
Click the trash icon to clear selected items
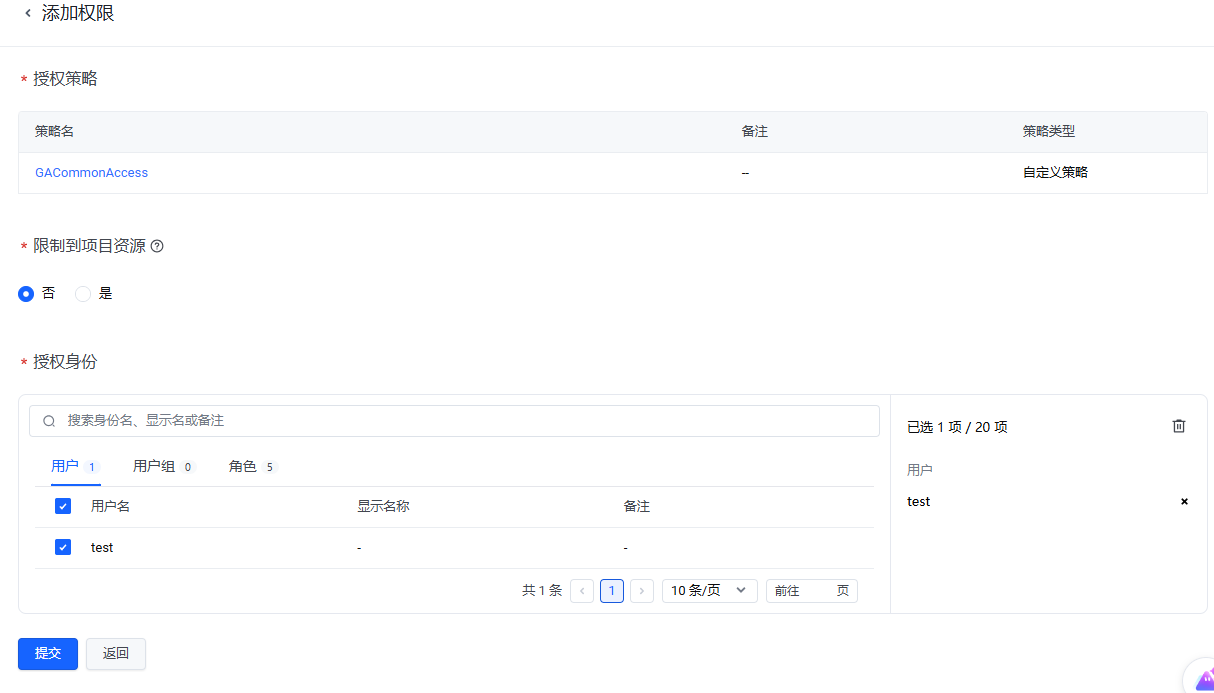click(1179, 426)
